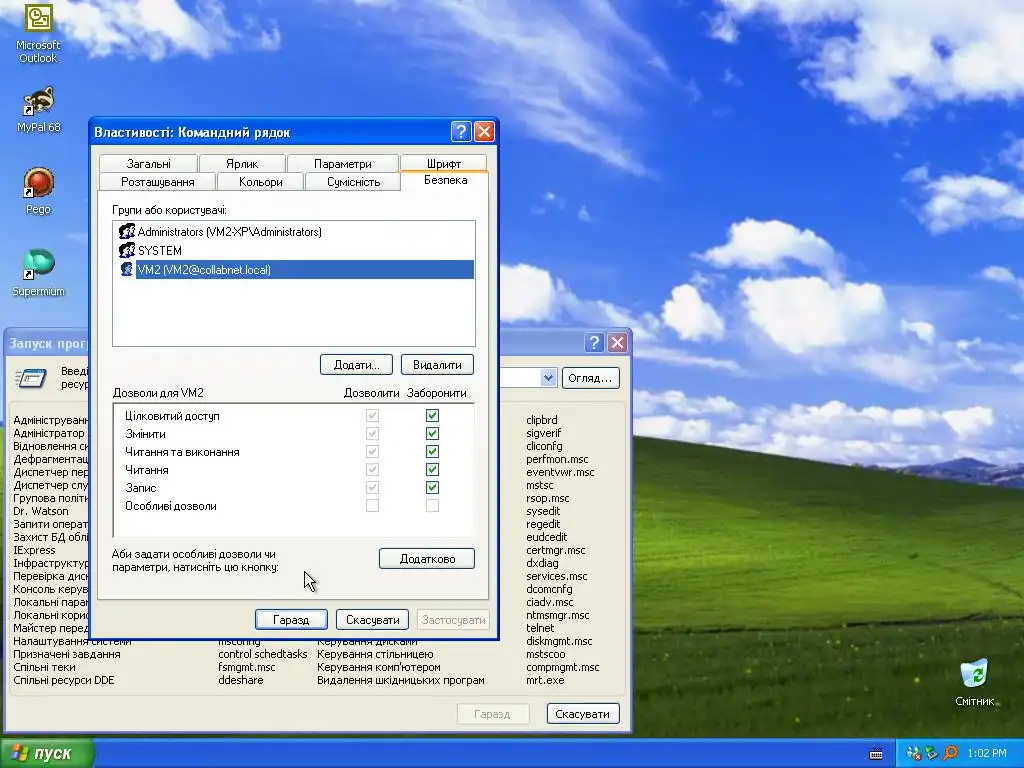Toggle the Дозволити checkbox for Читання
1024x768 pixels.
[x=372, y=470]
